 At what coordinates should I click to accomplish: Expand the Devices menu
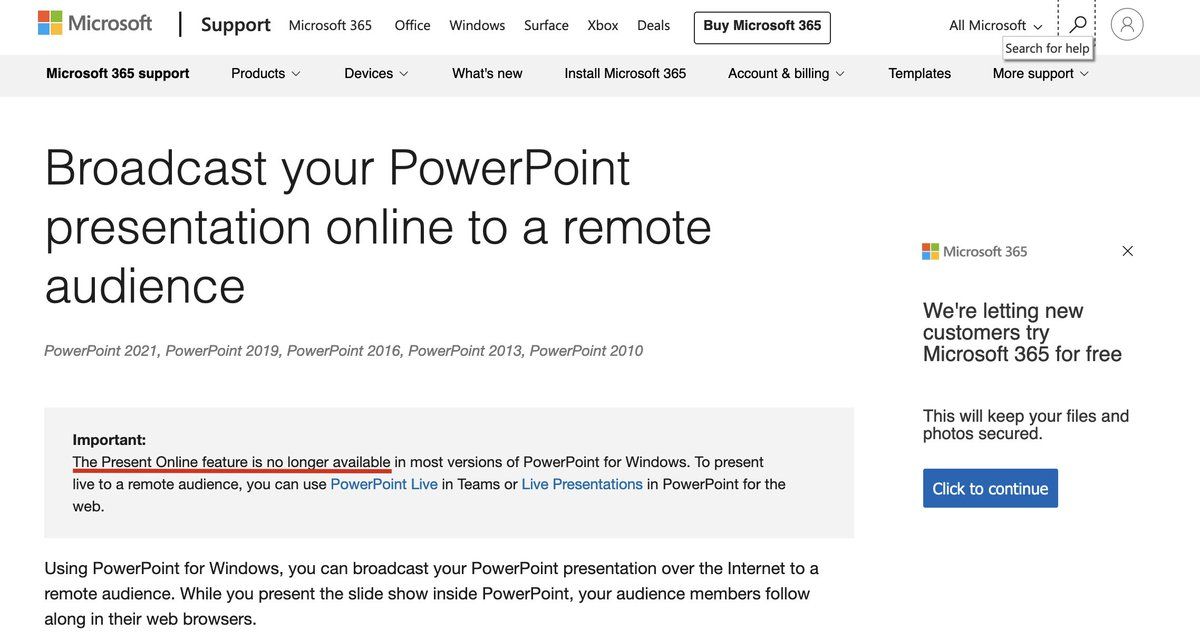pos(377,73)
